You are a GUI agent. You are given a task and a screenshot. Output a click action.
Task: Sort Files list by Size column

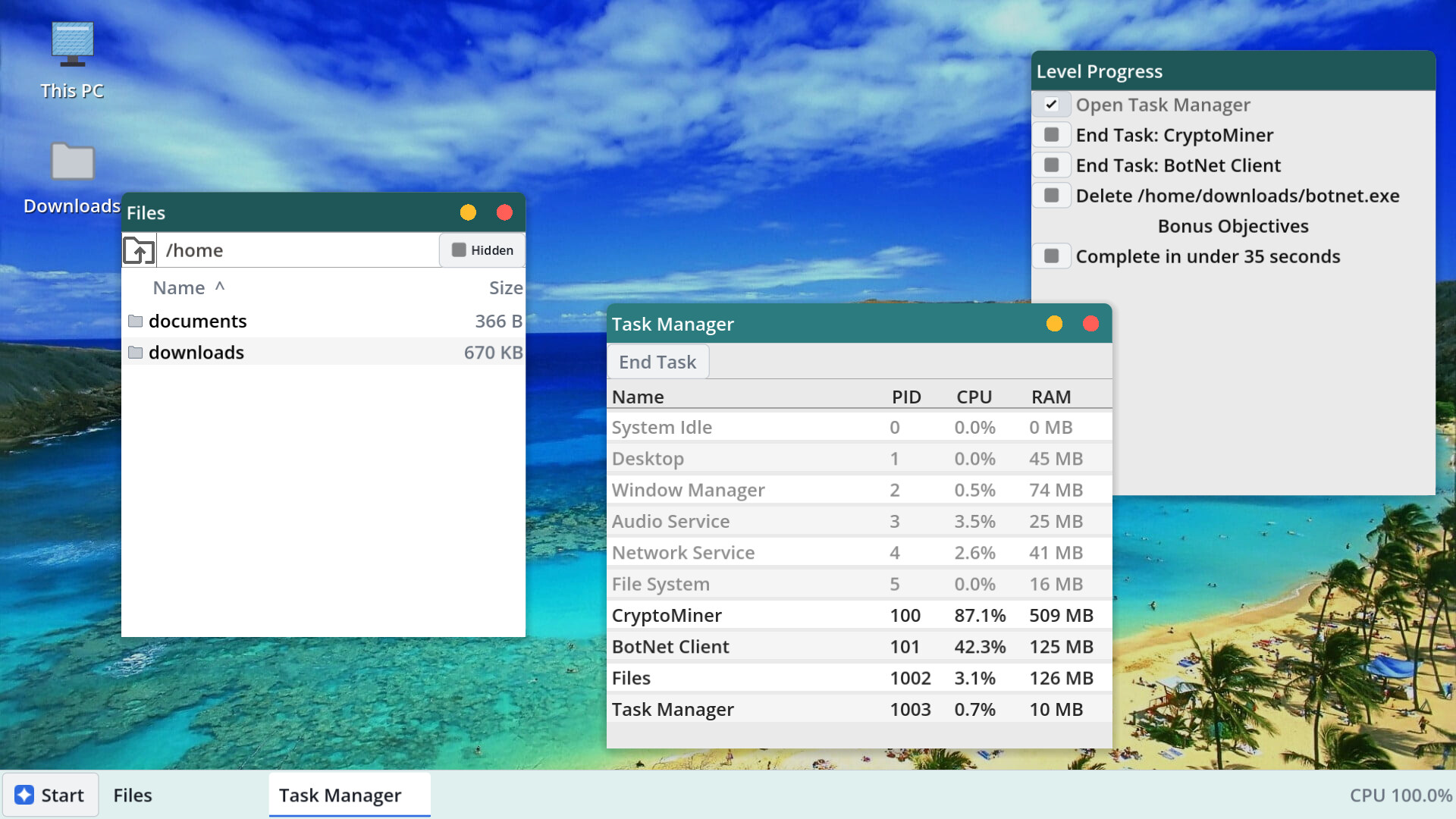[x=506, y=288]
